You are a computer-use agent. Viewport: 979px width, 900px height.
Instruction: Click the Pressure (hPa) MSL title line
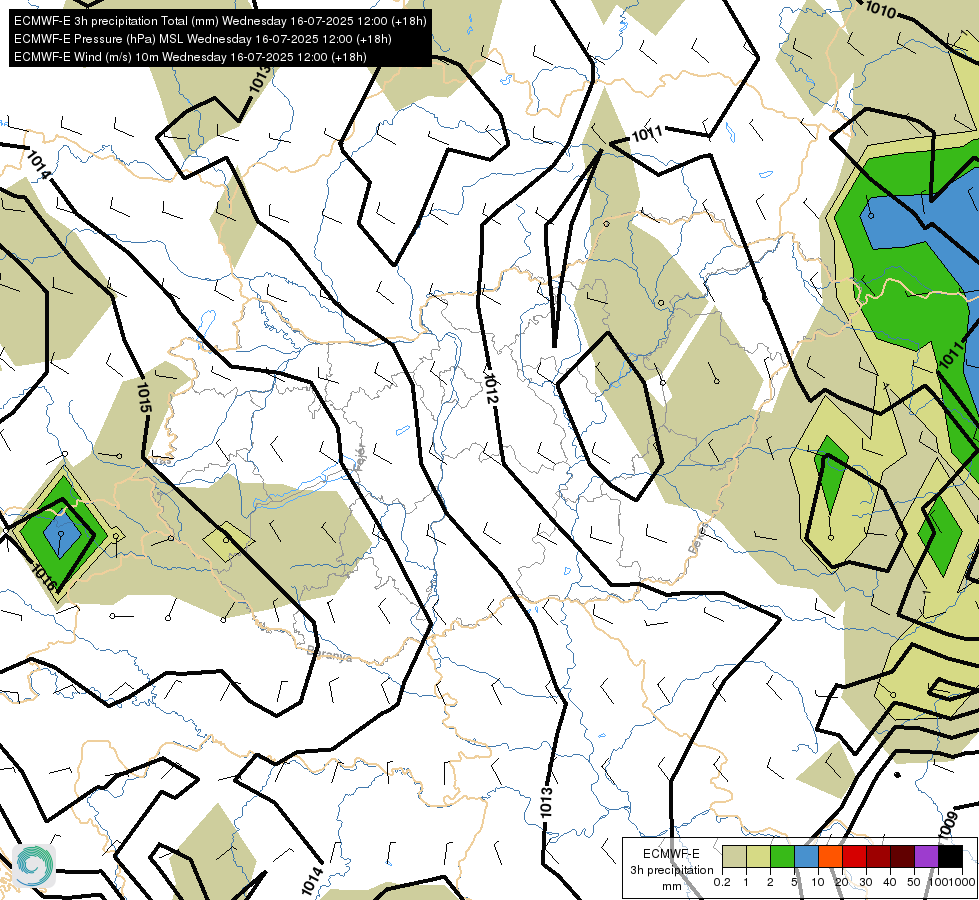202,39
